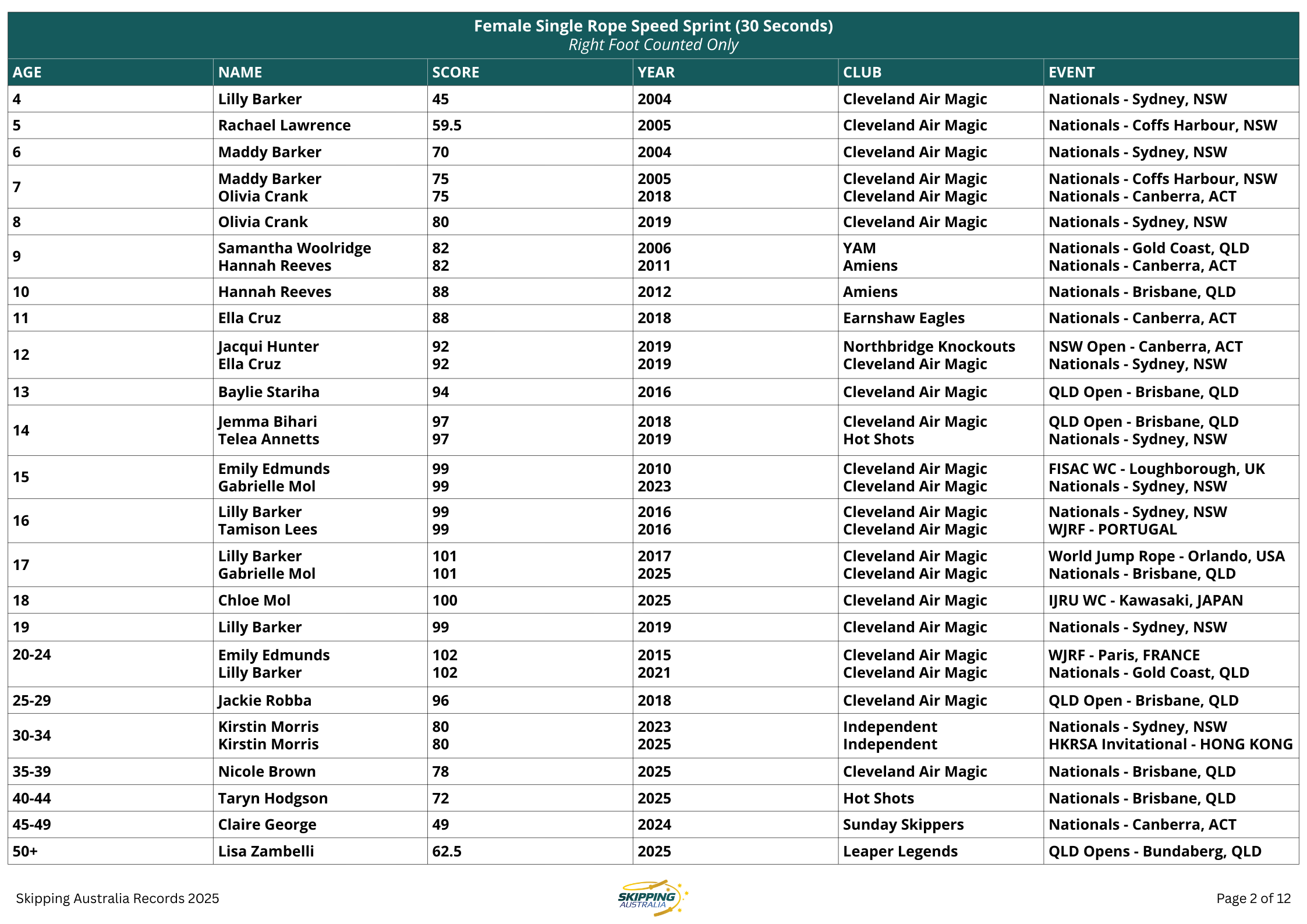This screenshot has width=1307, height=924.
Task: Click the score '72' for age 40-44
Action: 440,798
